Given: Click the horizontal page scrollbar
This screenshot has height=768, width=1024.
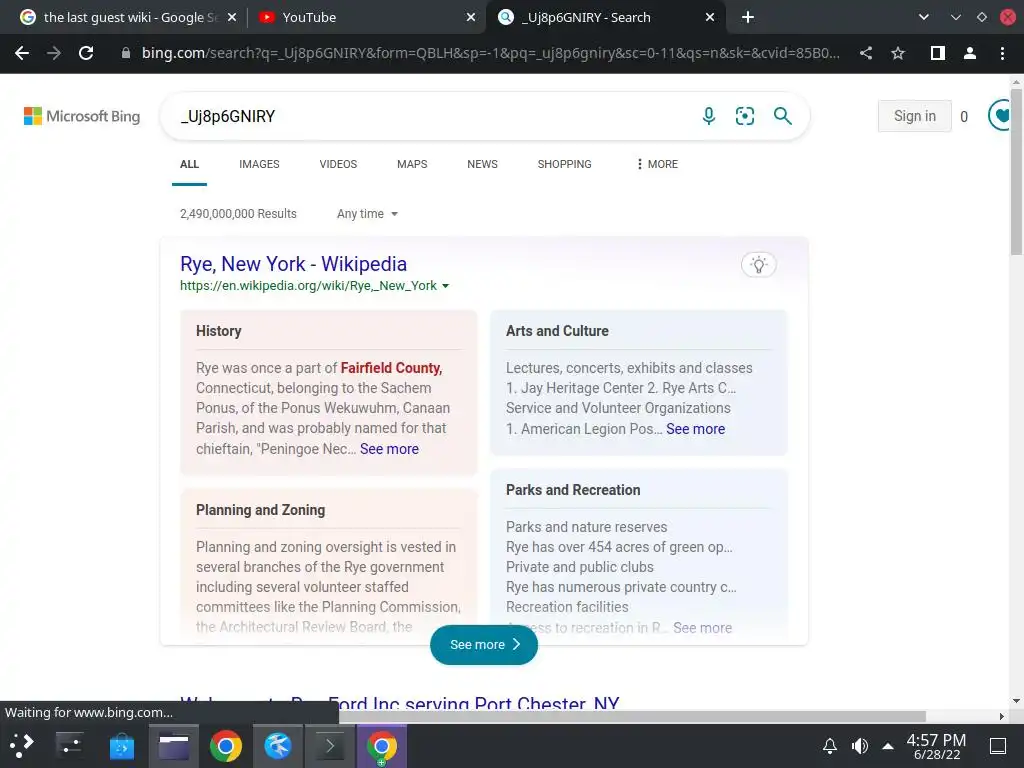Looking at the screenshot, I should pos(632,716).
